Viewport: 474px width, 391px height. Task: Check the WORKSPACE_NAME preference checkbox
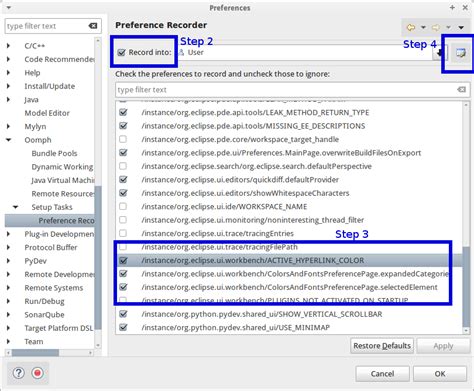(x=123, y=206)
